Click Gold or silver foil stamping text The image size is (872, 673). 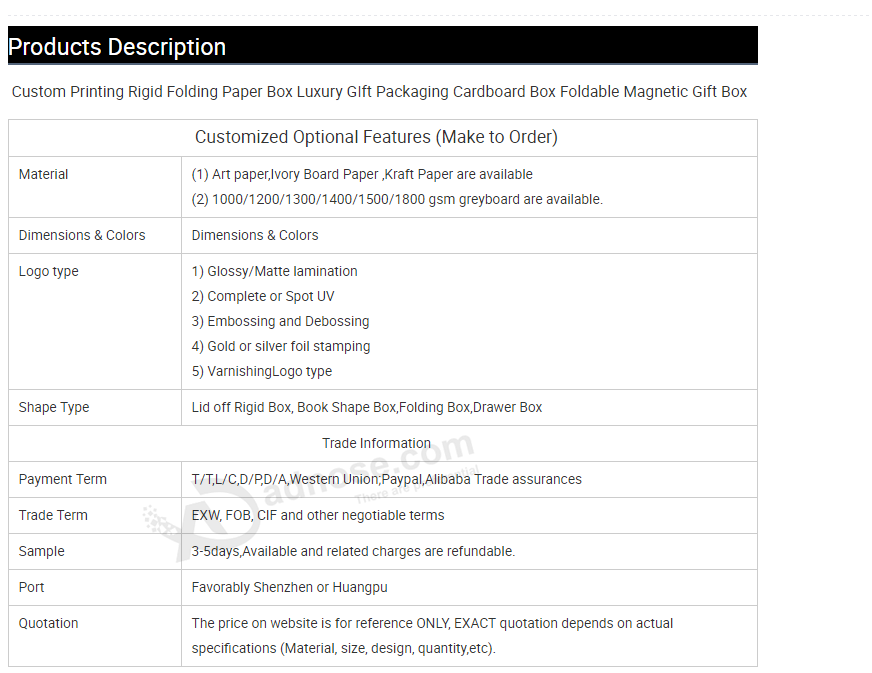pos(281,347)
